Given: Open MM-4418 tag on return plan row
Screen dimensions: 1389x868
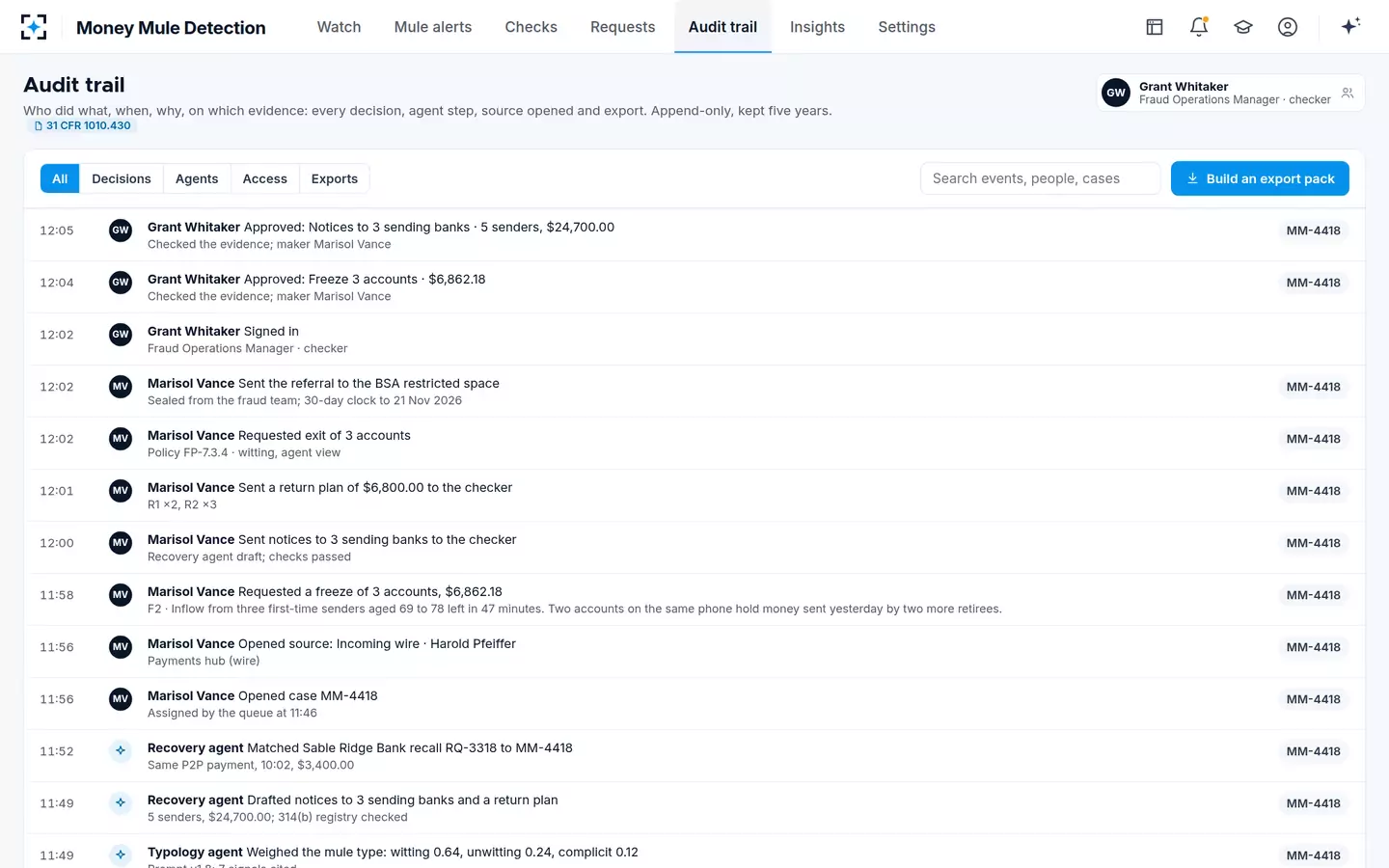Looking at the screenshot, I should pyautogui.click(x=1314, y=491).
